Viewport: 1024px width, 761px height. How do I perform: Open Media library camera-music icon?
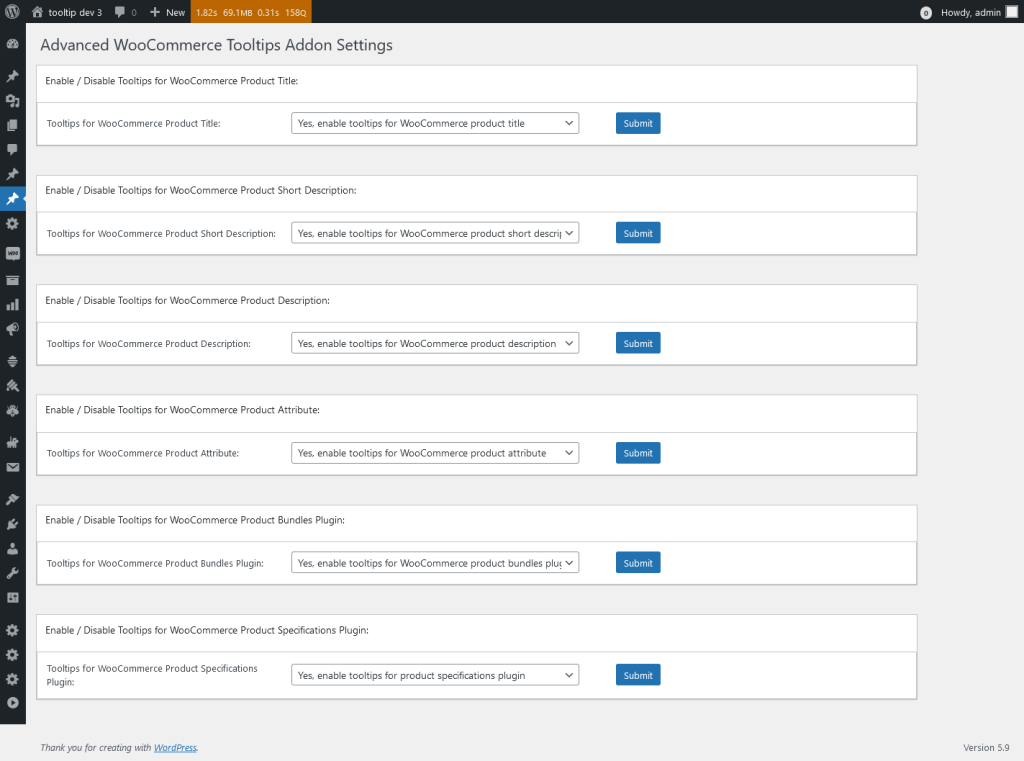pos(12,101)
